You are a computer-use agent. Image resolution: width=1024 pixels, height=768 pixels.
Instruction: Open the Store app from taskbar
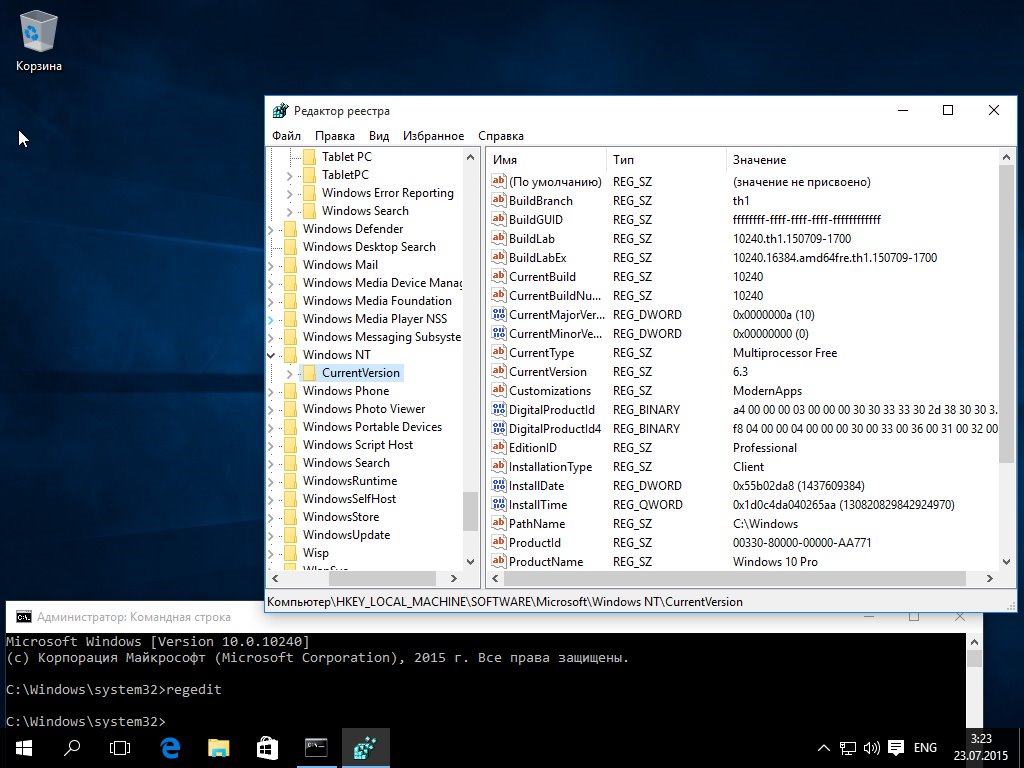click(x=267, y=748)
